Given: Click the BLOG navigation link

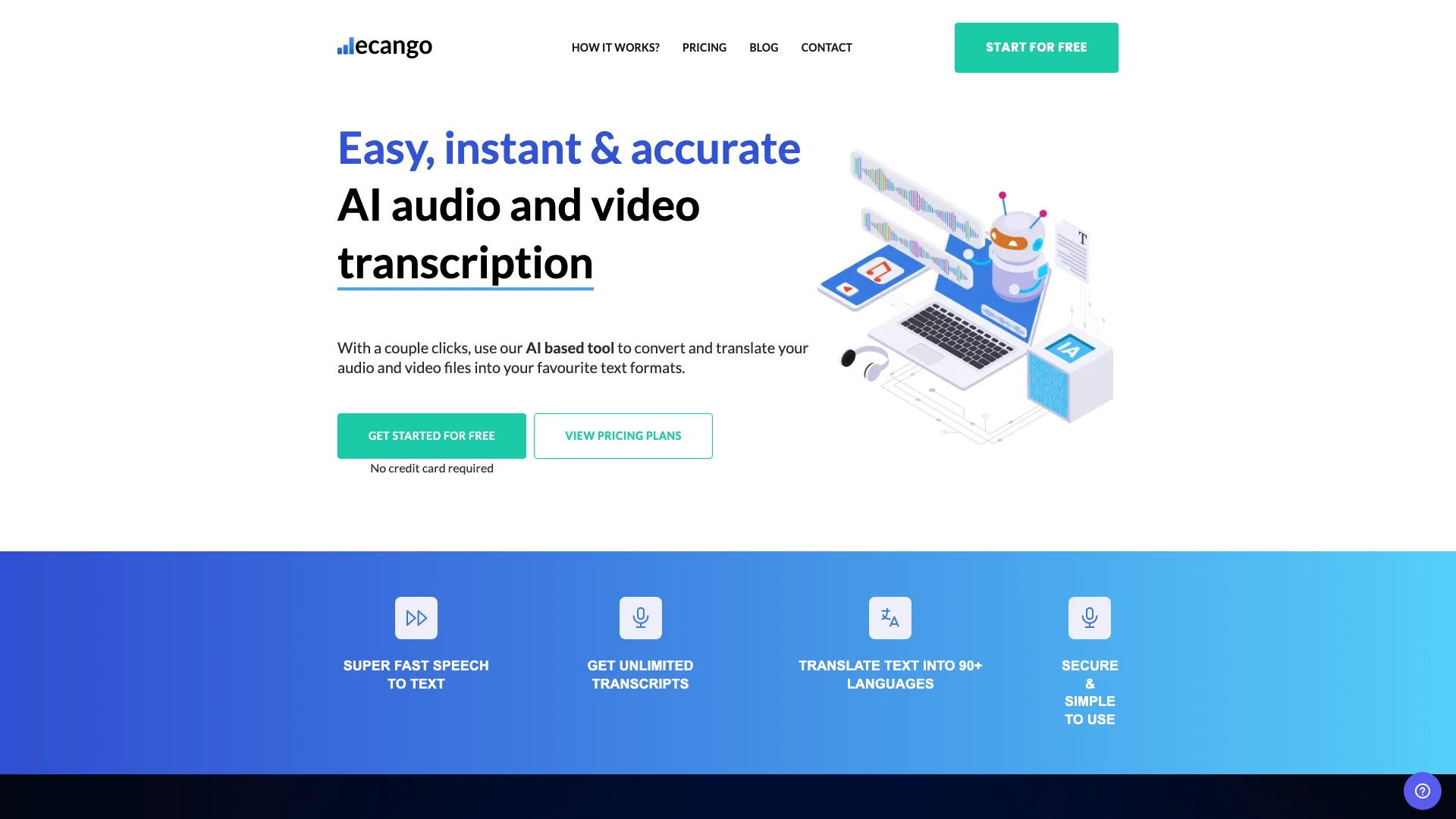Looking at the screenshot, I should click(763, 47).
